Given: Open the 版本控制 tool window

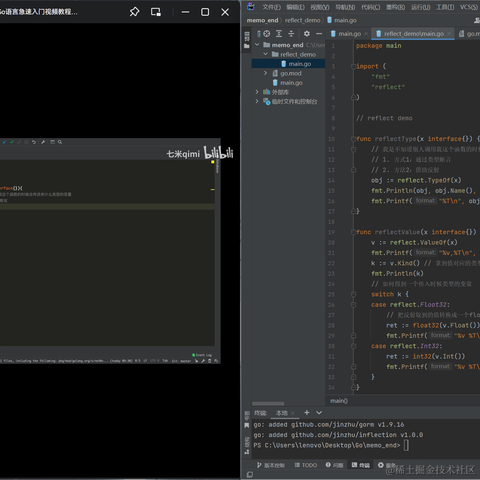Looking at the screenshot, I should pyautogui.click(x=271, y=465).
